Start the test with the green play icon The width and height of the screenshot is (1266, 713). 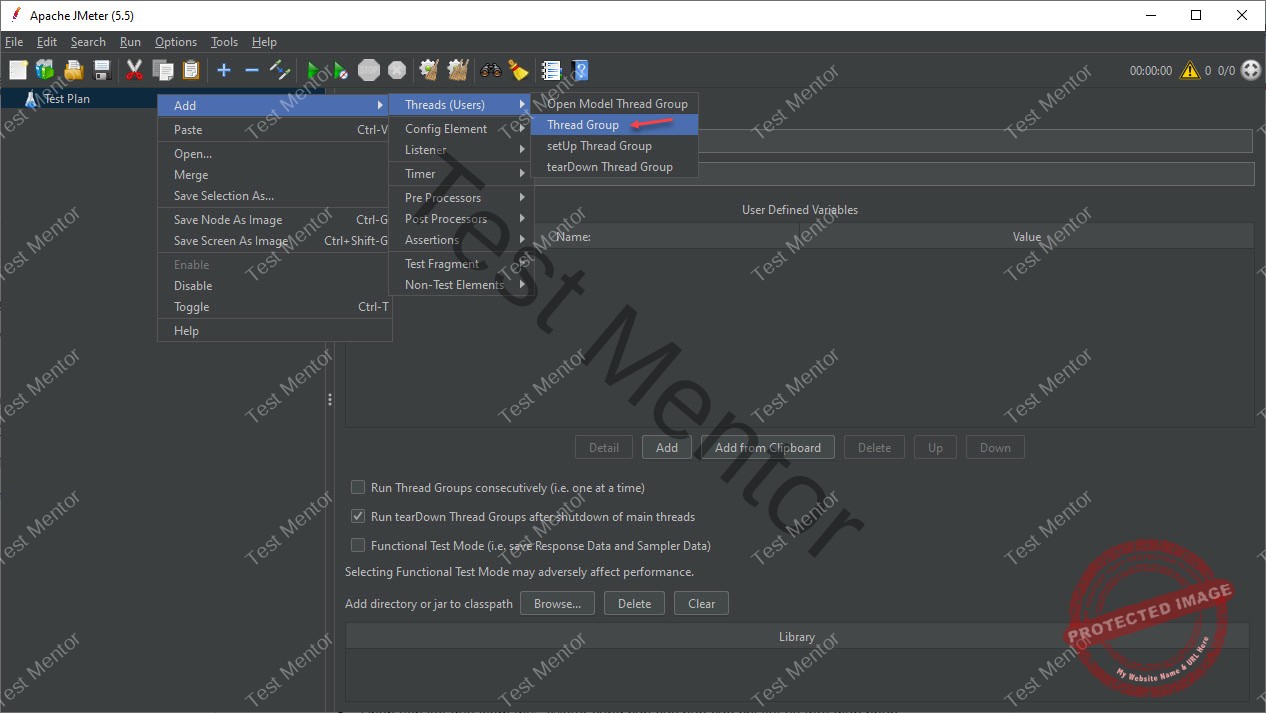(313, 70)
